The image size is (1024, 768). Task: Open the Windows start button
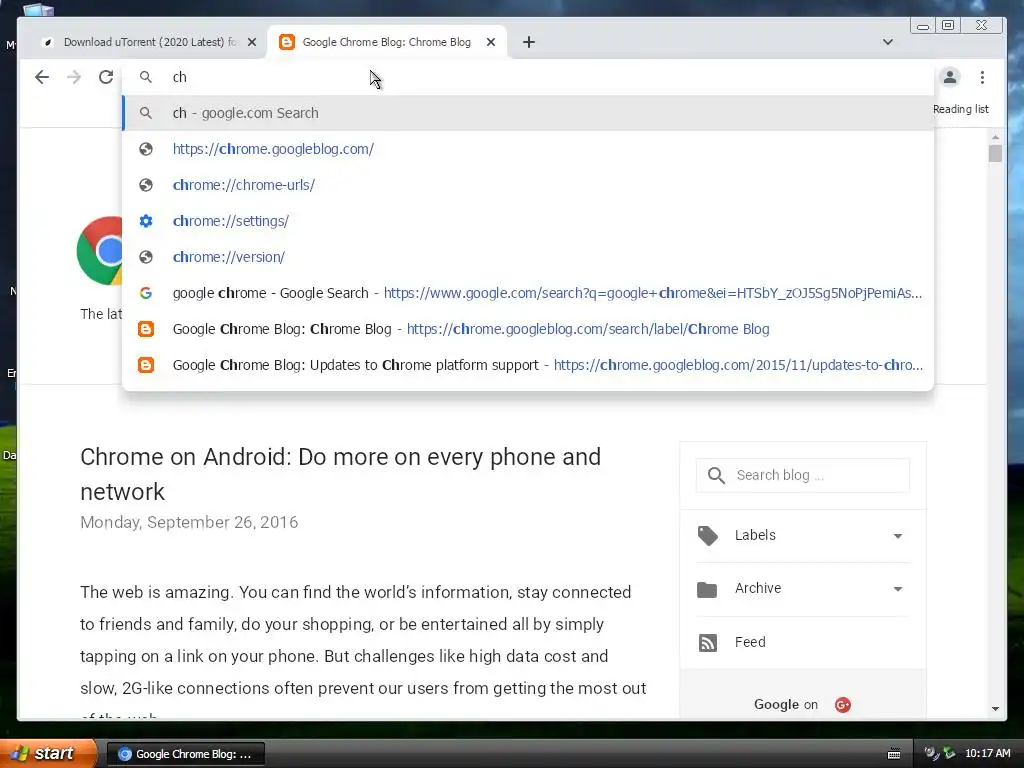pyautogui.click(x=48, y=754)
